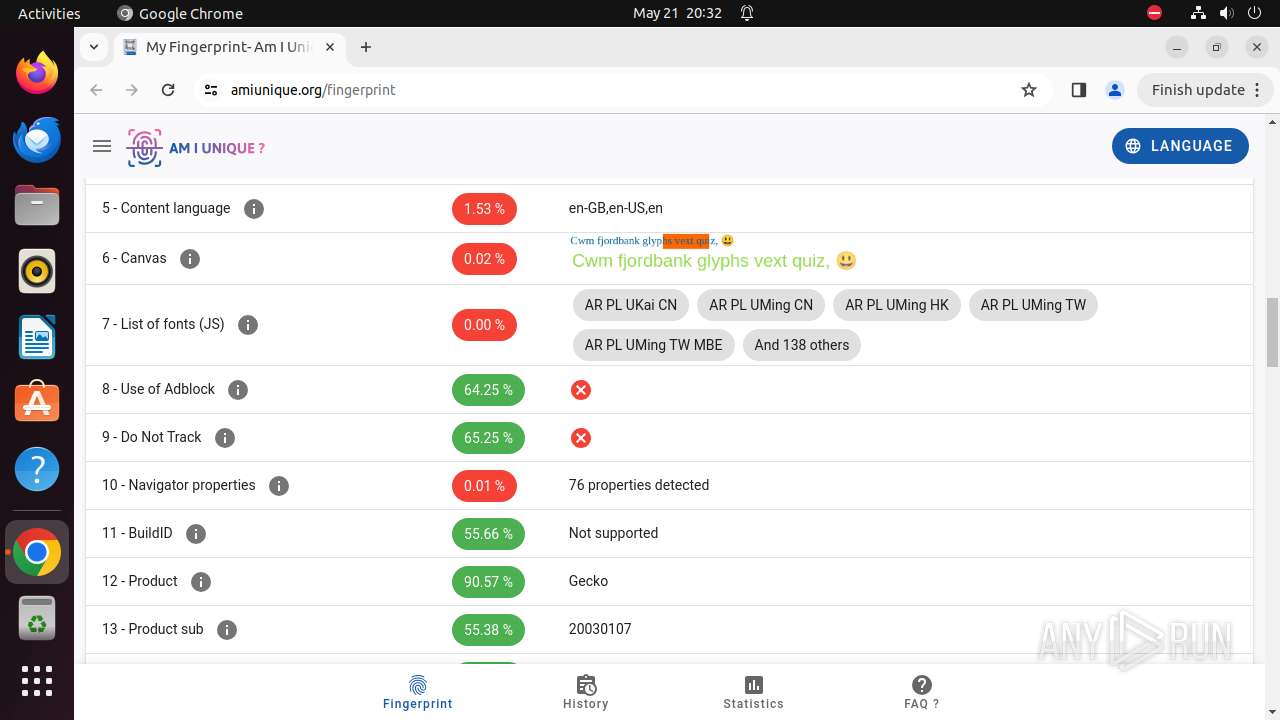Click the 0.00 % fonts badge

484,325
